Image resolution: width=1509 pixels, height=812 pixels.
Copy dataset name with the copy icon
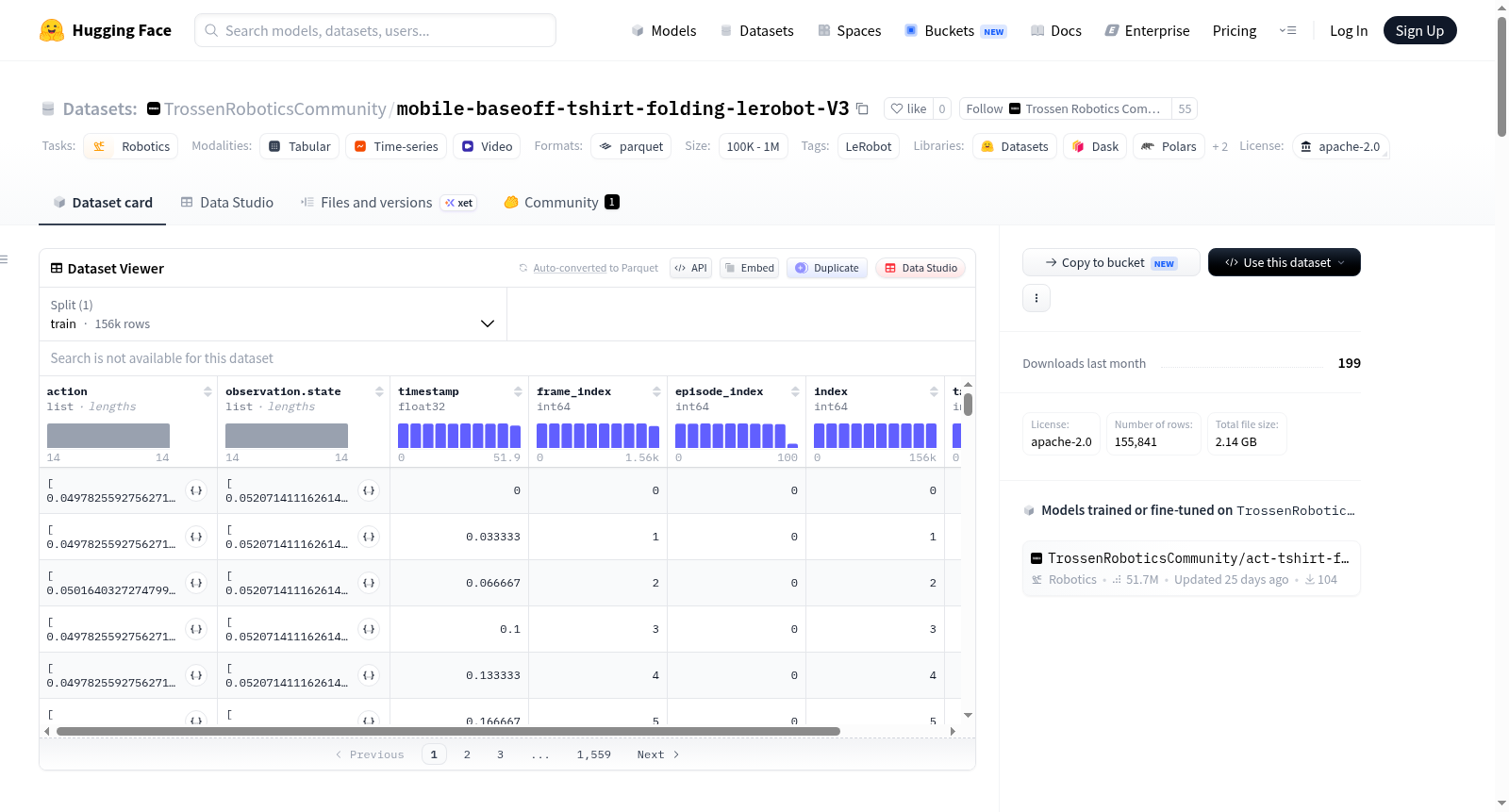tap(862, 108)
